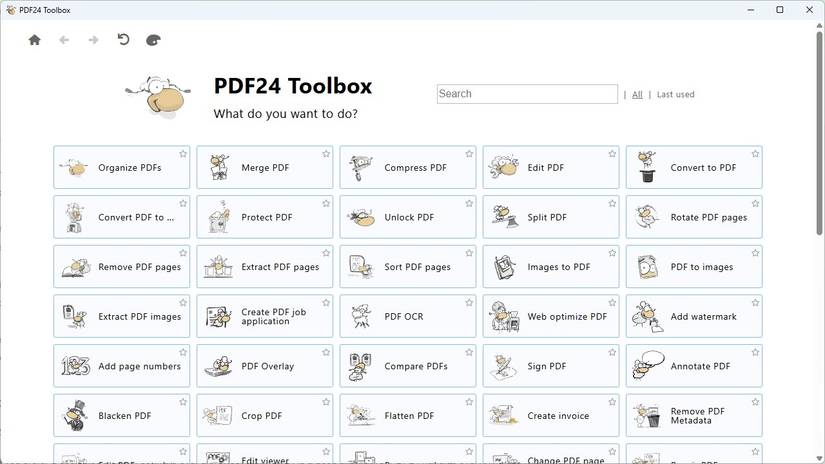
Task: Open the PDF to images tool
Action: point(694,266)
